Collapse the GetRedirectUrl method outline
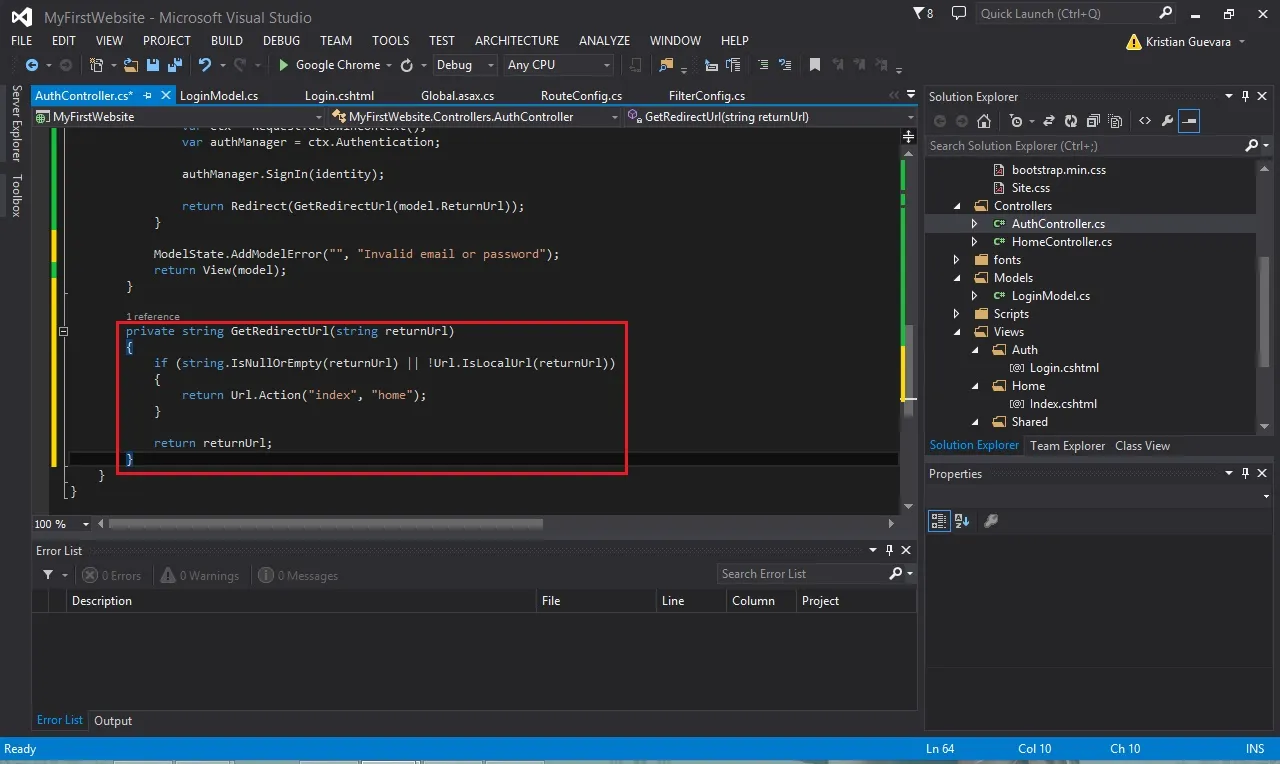 click(62, 331)
